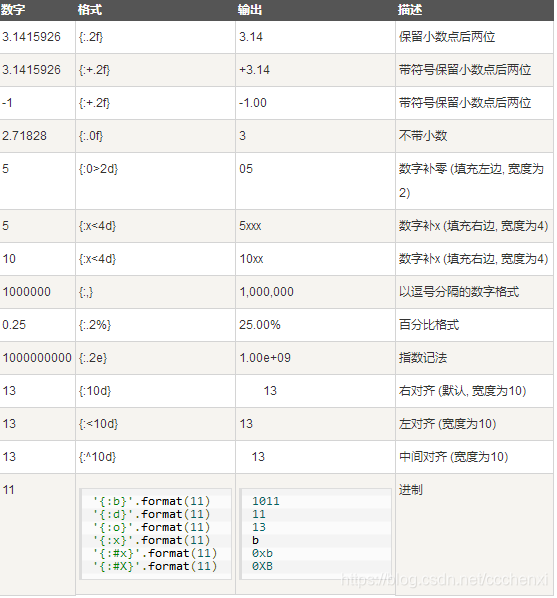
Task: Click description 左对齐 (宽度为10)
Action: (448, 424)
